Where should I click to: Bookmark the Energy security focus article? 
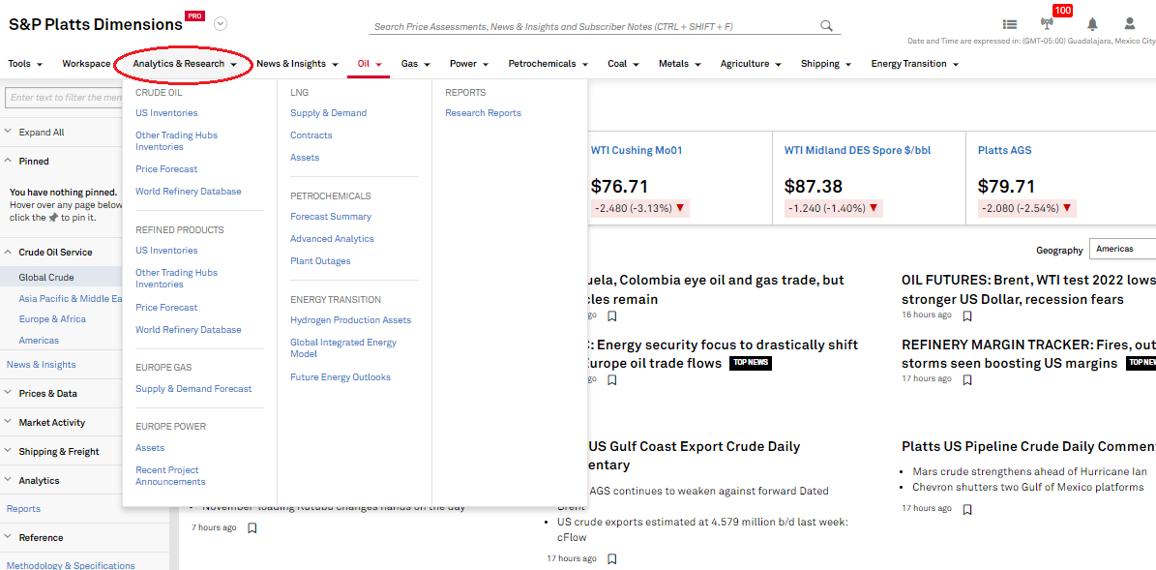(x=612, y=380)
